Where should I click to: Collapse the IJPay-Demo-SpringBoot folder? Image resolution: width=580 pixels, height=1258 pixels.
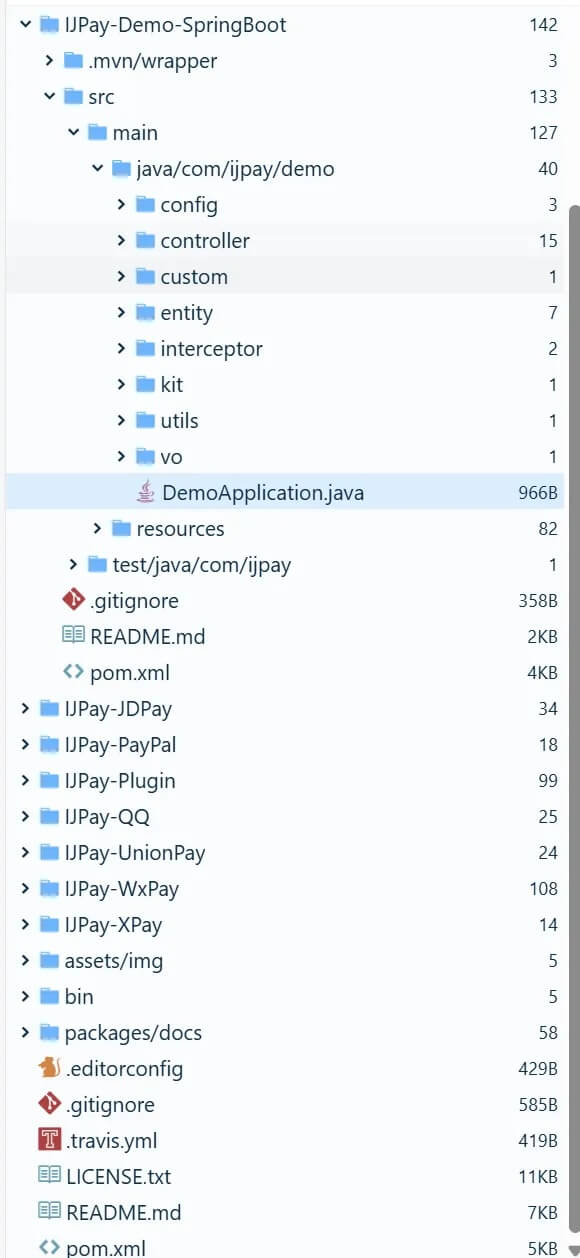click(25, 24)
